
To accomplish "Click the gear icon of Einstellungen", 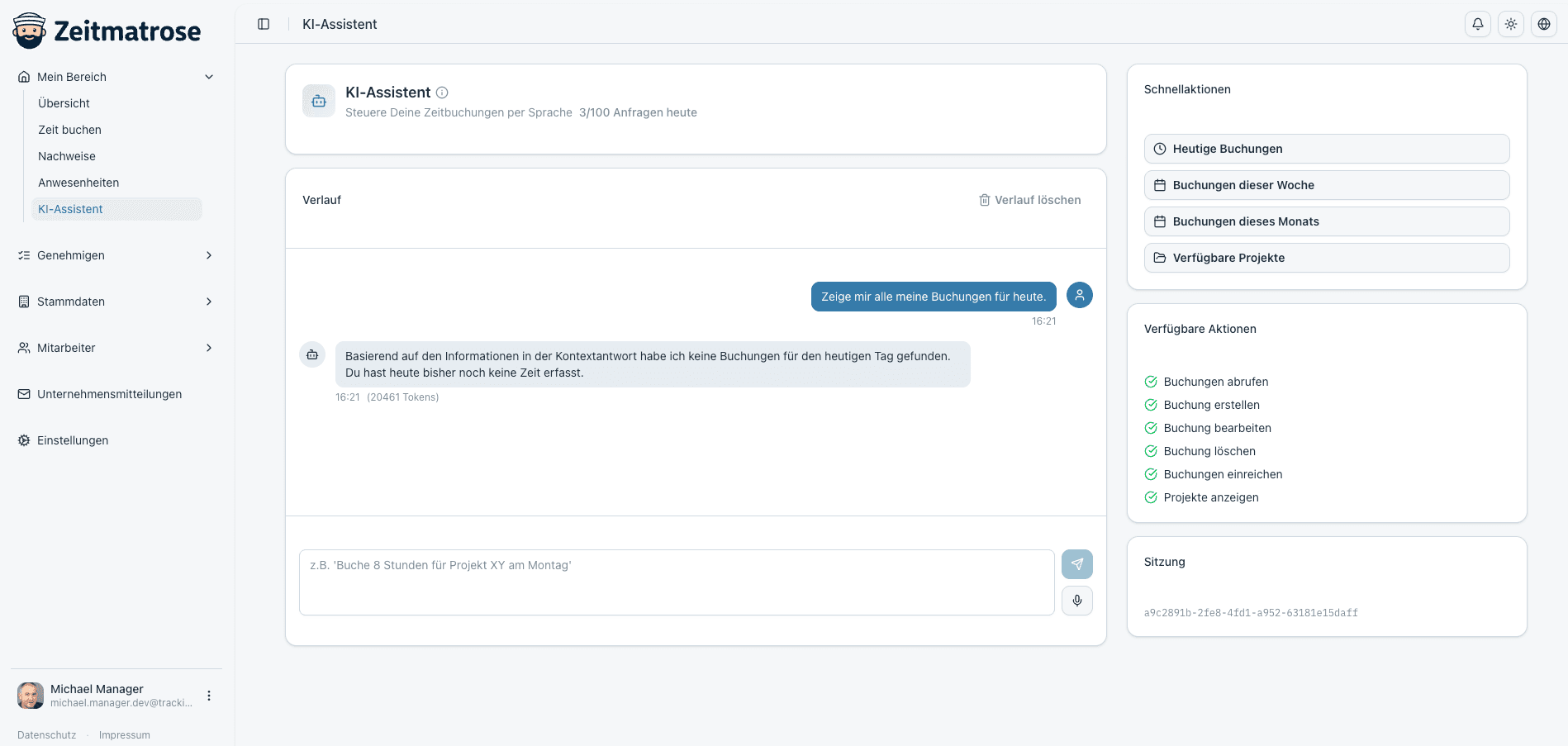I will pos(24,440).
